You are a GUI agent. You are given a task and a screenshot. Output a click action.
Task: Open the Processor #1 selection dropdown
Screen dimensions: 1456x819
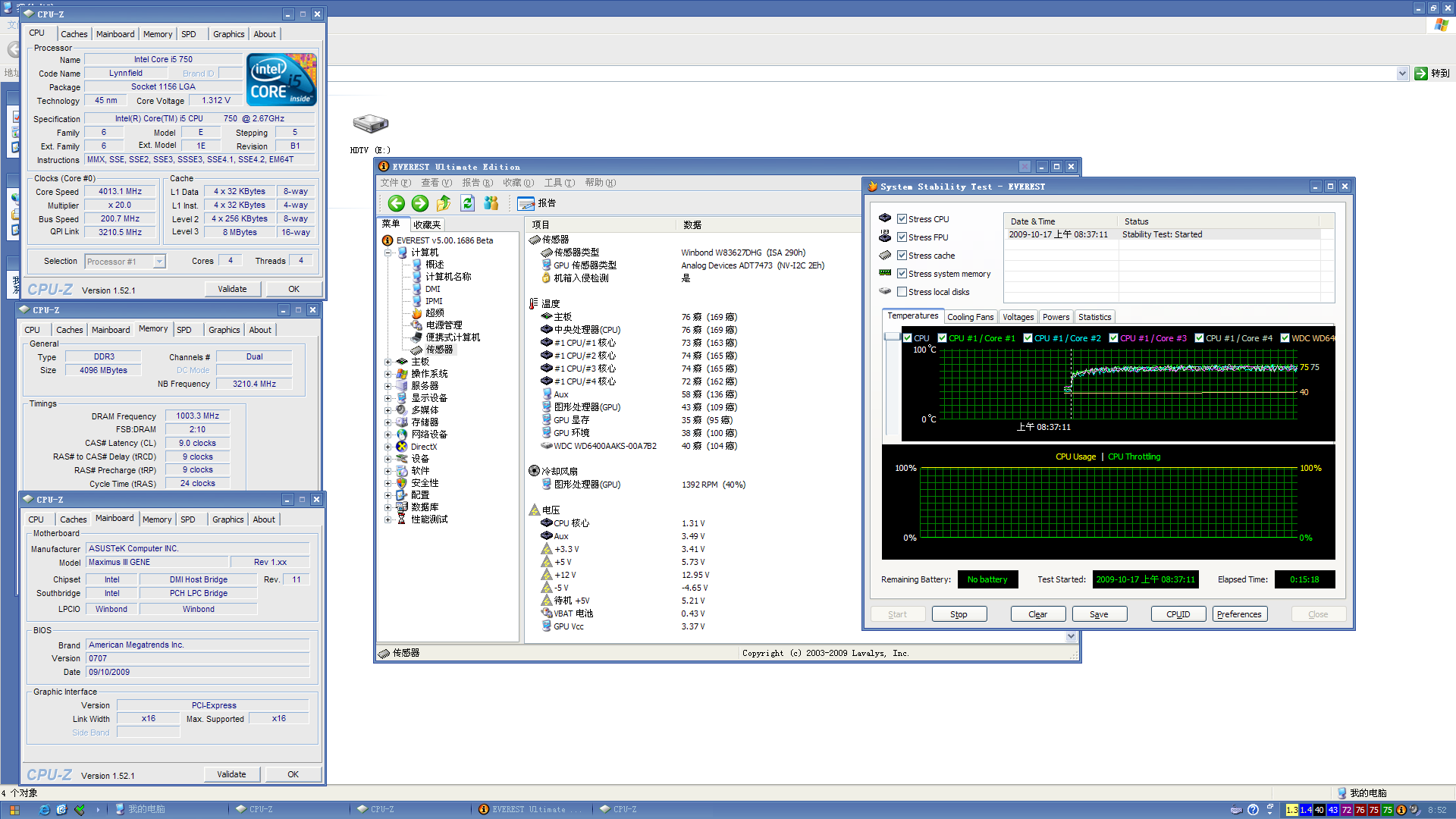[x=159, y=262]
